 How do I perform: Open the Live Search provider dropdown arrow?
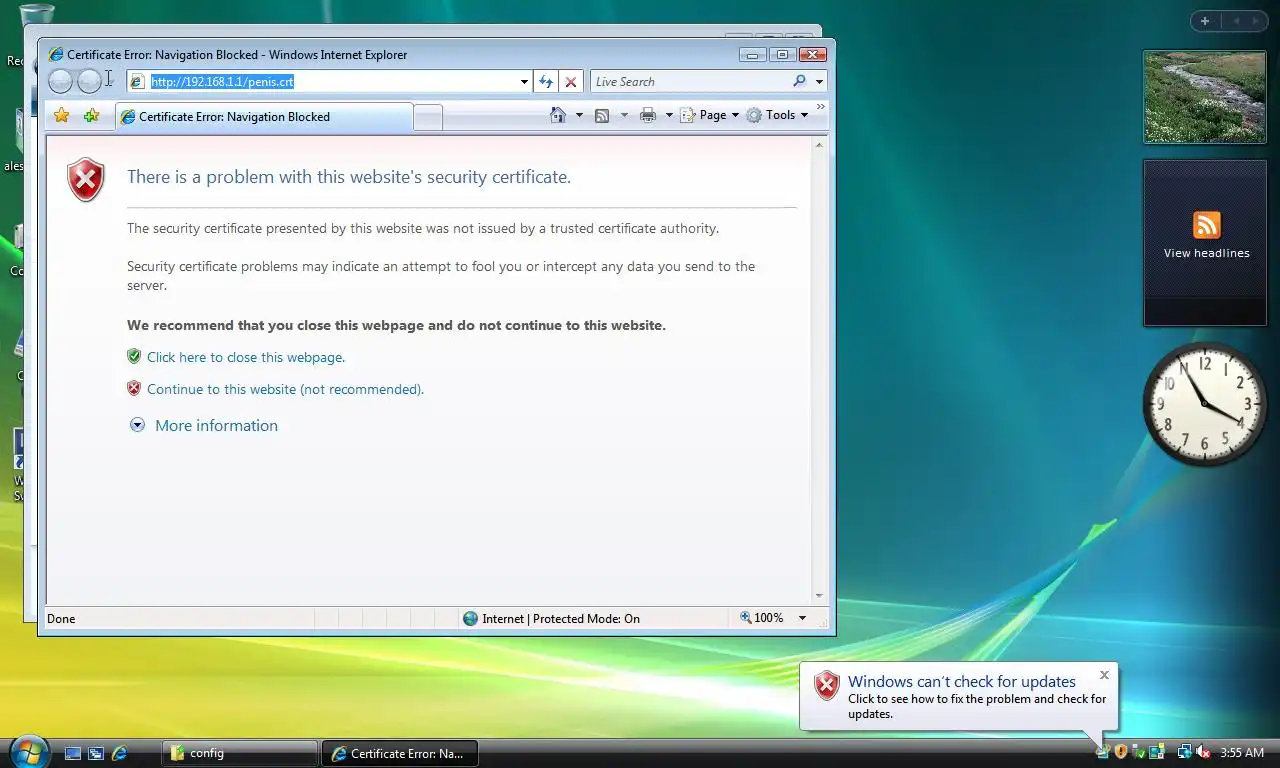coord(819,82)
